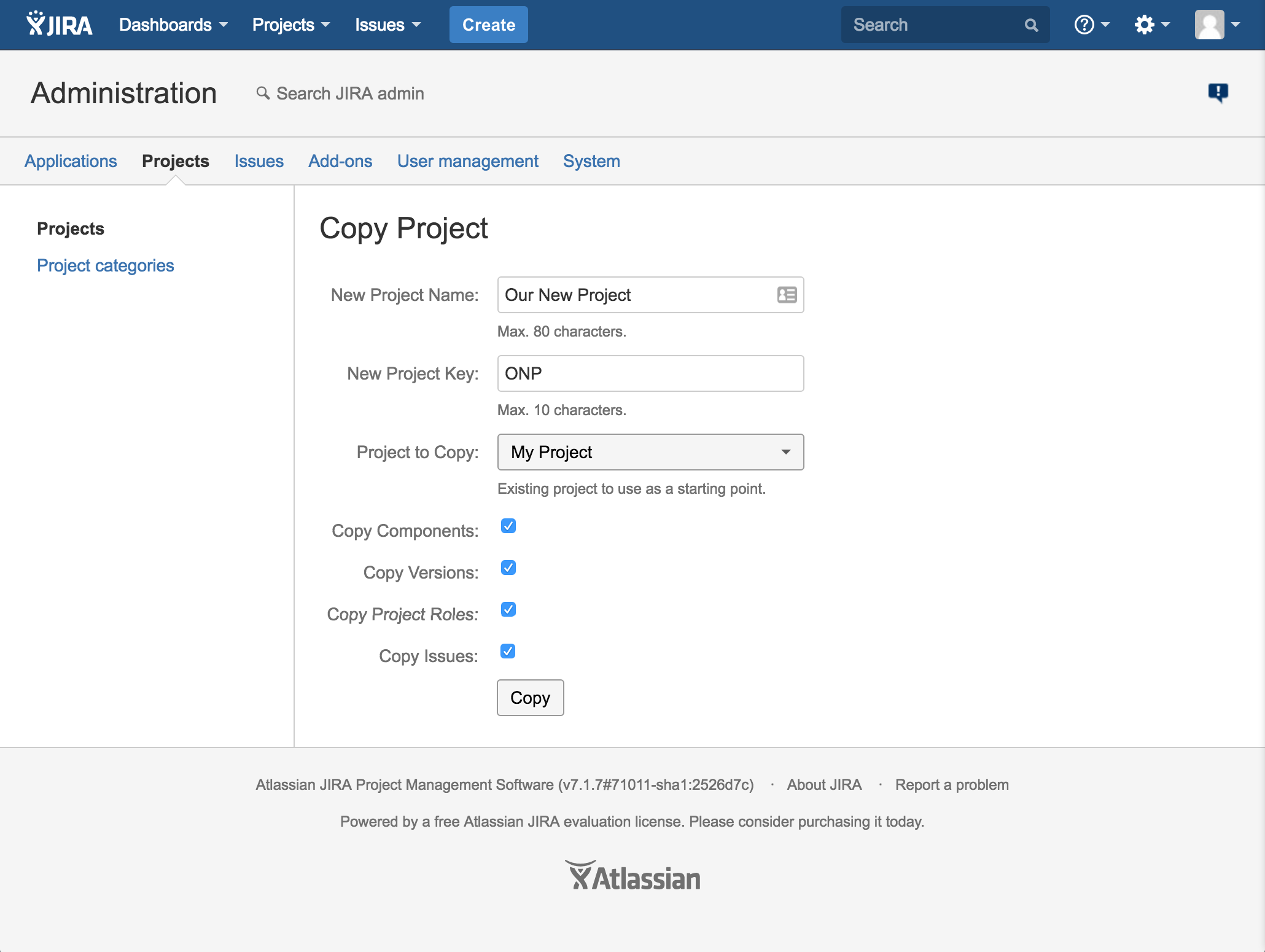Screen dimensions: 1265x952
Task: Click the Copy button to submit
Action: coord(530,697)
